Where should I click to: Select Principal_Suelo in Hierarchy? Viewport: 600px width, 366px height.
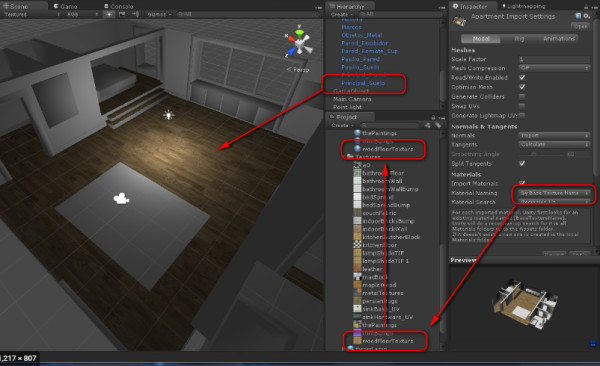(x=363, y=83)
